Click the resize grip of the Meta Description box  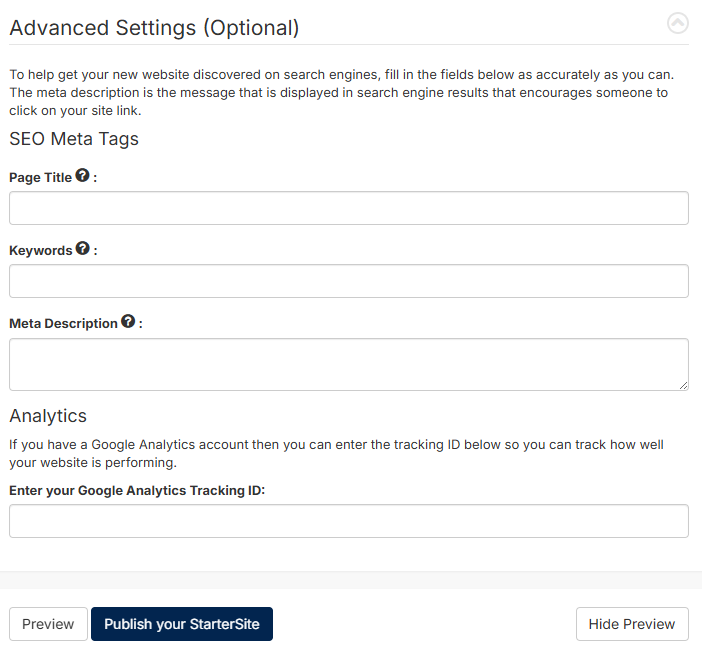[683, 385]
